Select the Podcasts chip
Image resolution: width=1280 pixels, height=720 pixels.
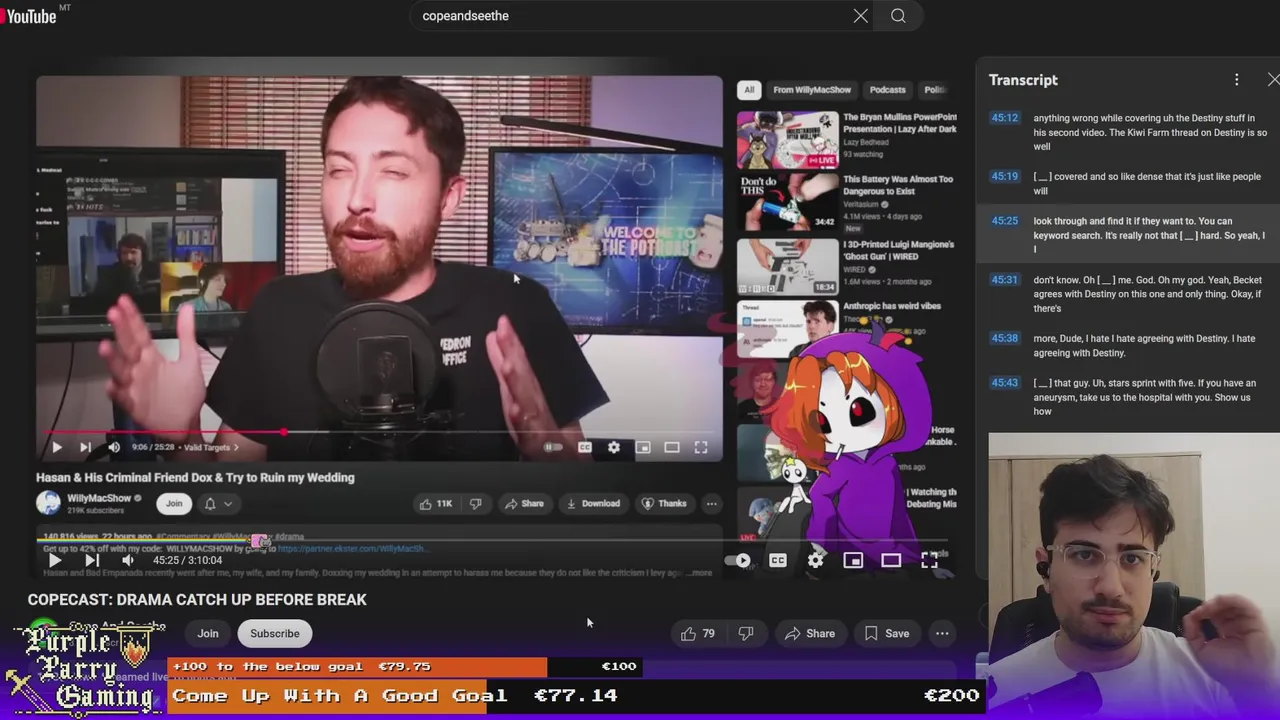[888, 90]
